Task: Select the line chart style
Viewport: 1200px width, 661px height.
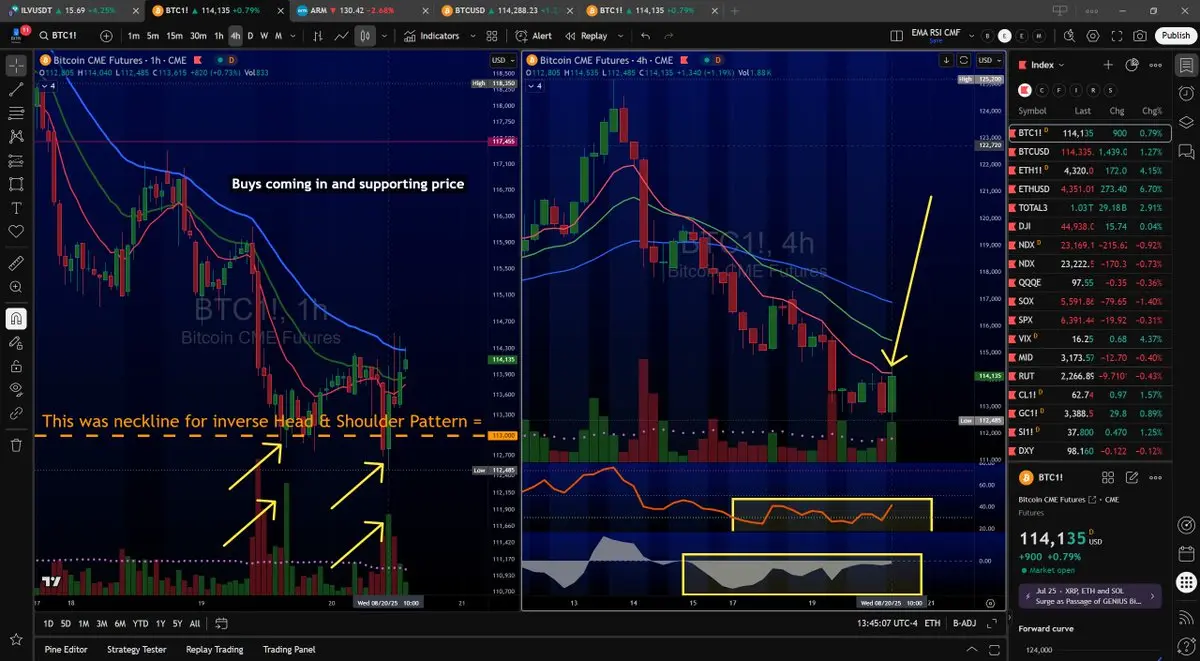Action: pos(341,35)
